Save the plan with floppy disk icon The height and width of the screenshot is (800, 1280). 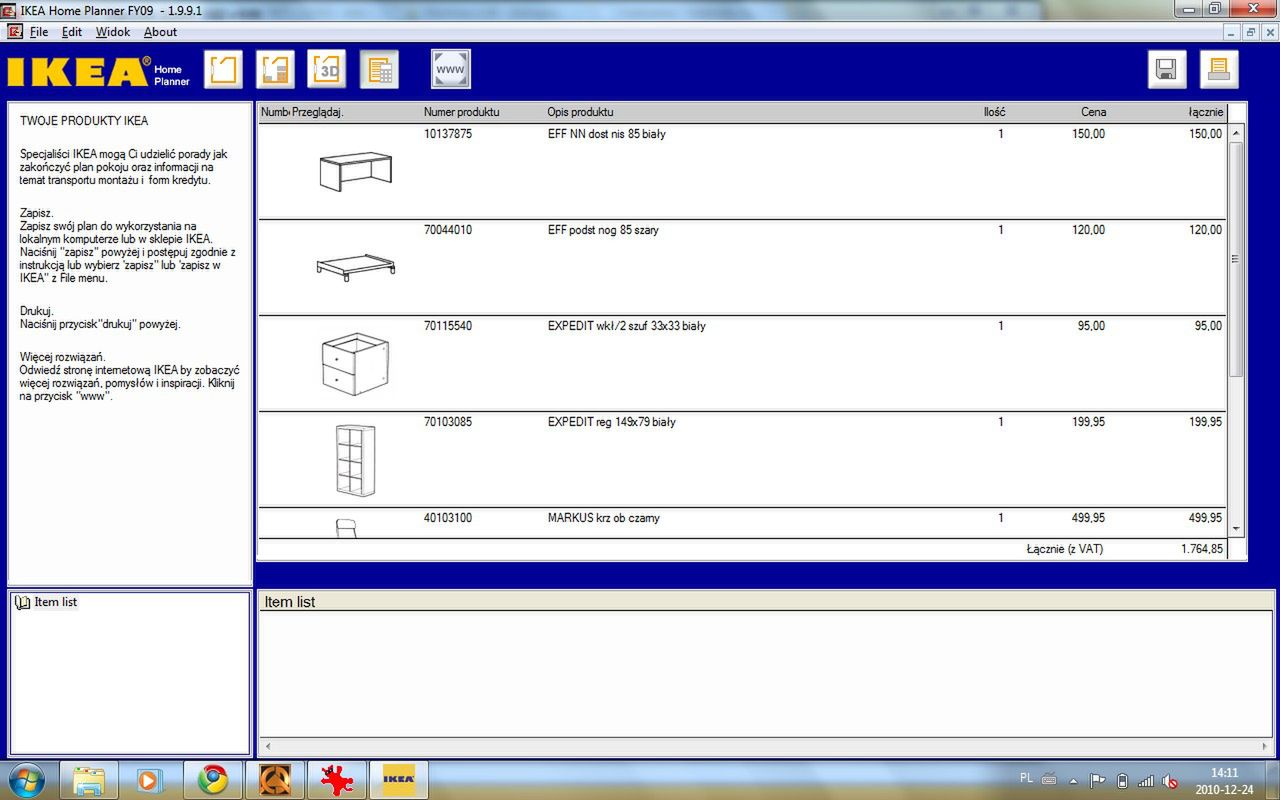point(1167,69)
